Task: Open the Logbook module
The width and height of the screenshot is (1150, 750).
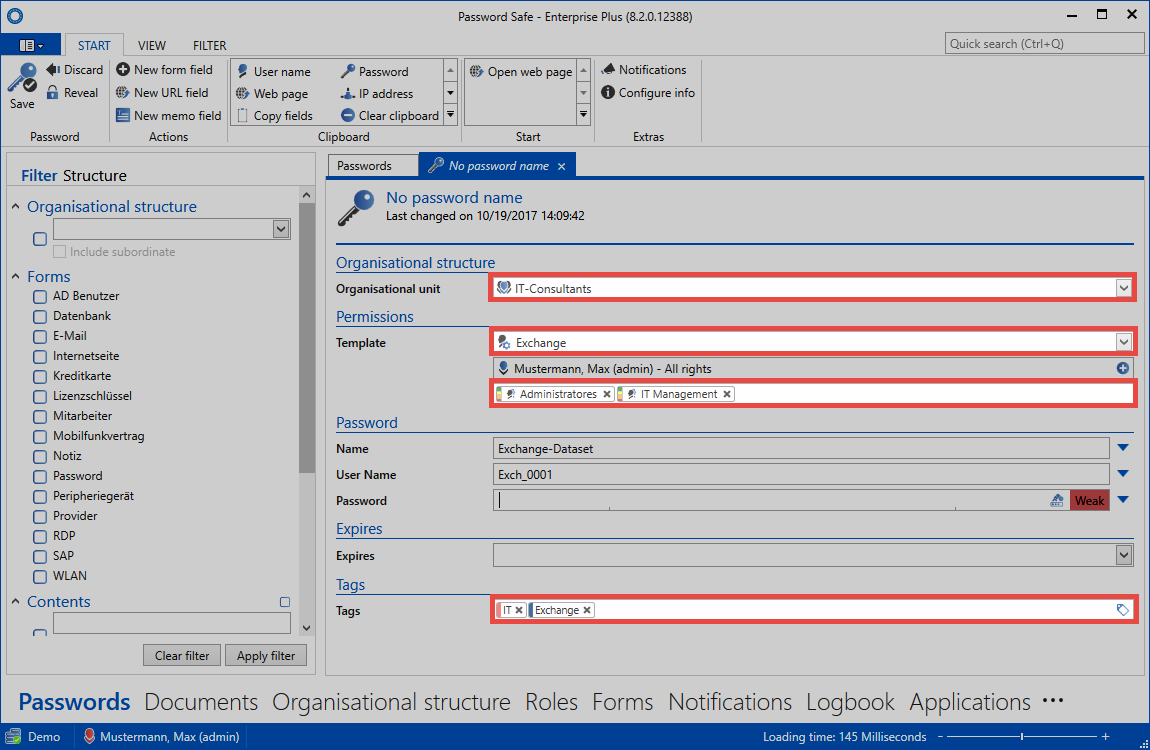Action: coord(850,702)
